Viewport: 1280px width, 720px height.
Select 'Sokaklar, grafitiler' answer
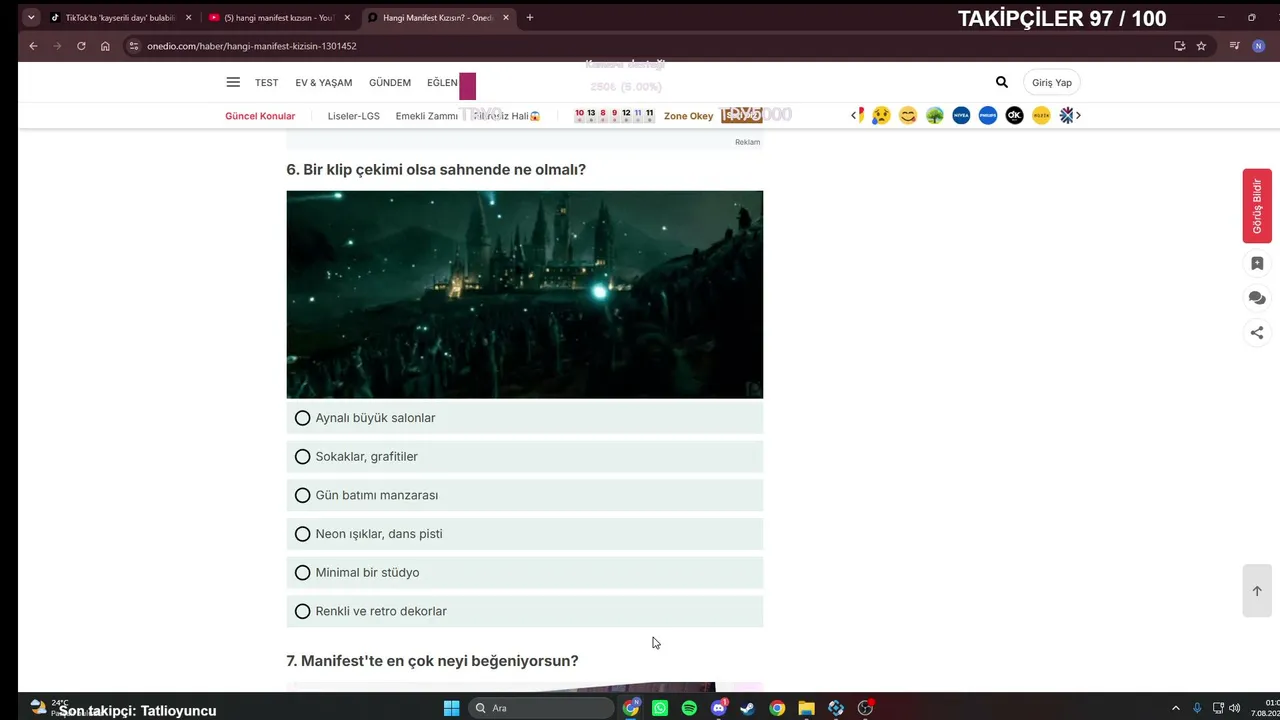click(524, 457)
